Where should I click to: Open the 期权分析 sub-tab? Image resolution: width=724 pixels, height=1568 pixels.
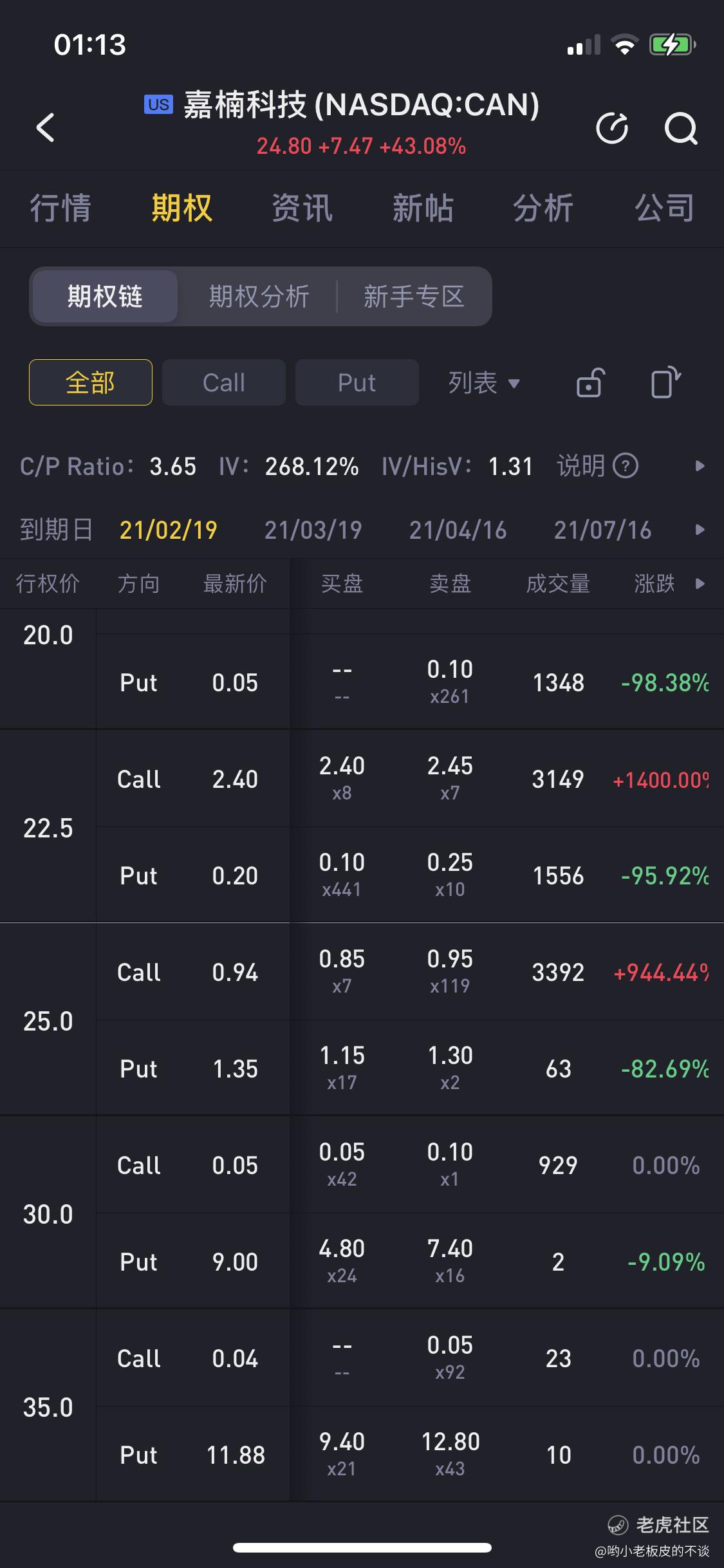tap(259, 297)
